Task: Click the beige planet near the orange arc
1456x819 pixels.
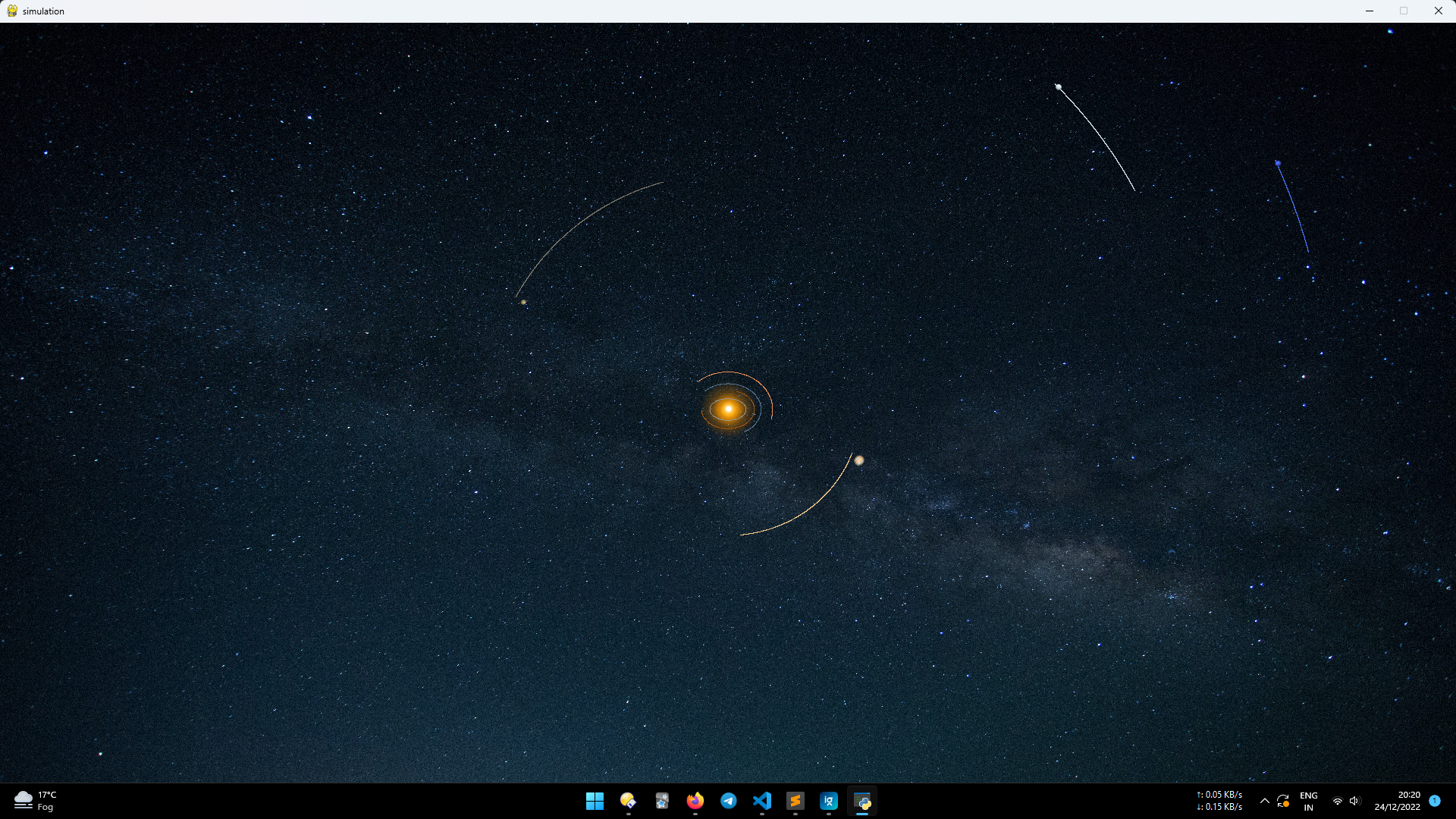Action: (859, 460)
